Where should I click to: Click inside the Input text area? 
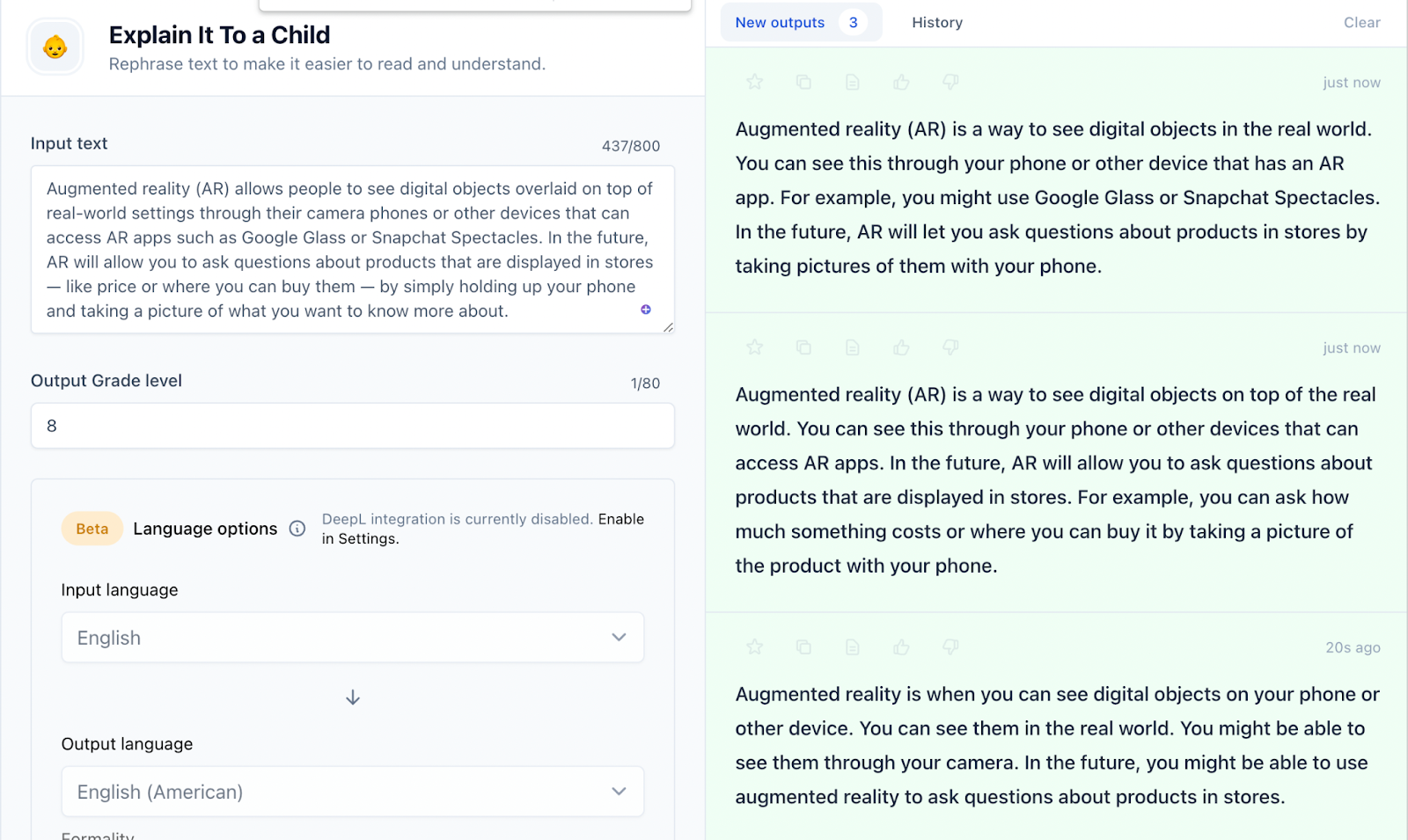point(352,250)
